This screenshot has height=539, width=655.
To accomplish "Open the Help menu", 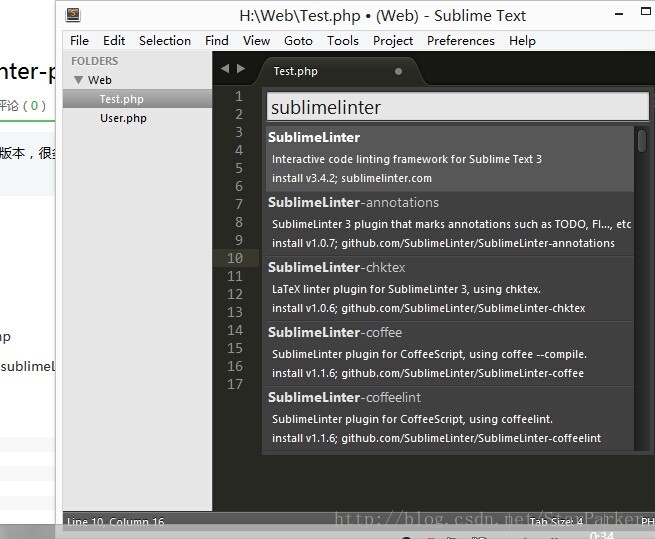I will pyautogui.click(x=522, y=41).
